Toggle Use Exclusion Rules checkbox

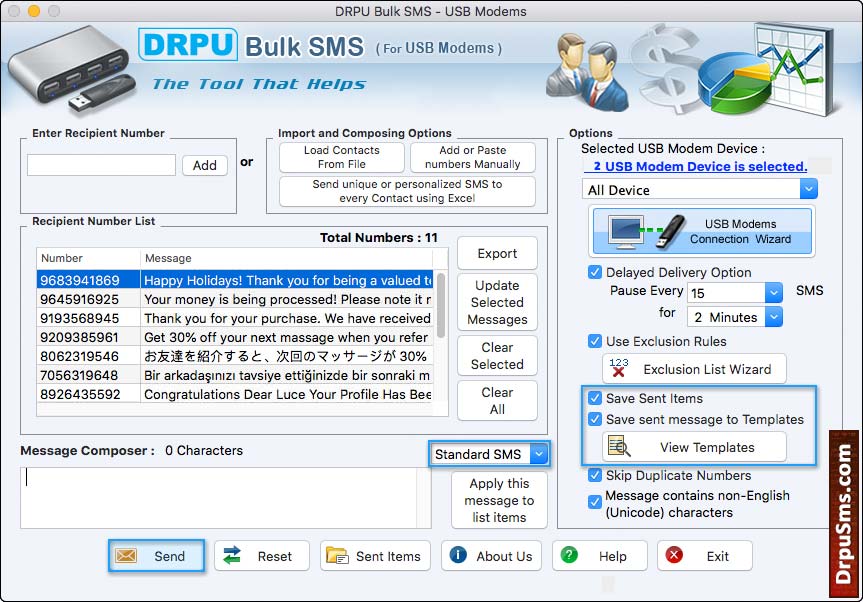(594, 341)
